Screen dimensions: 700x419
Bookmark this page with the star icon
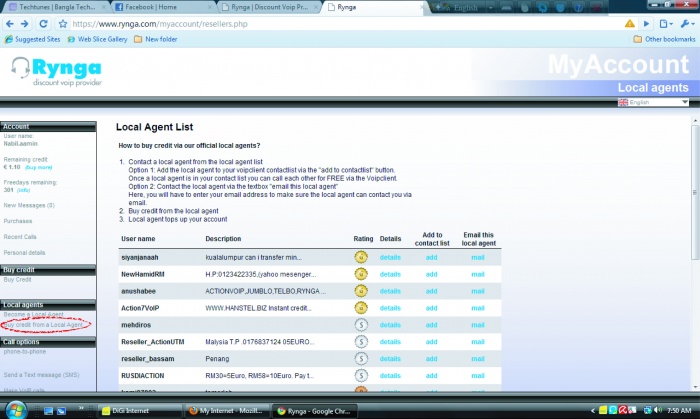(63, 24)
